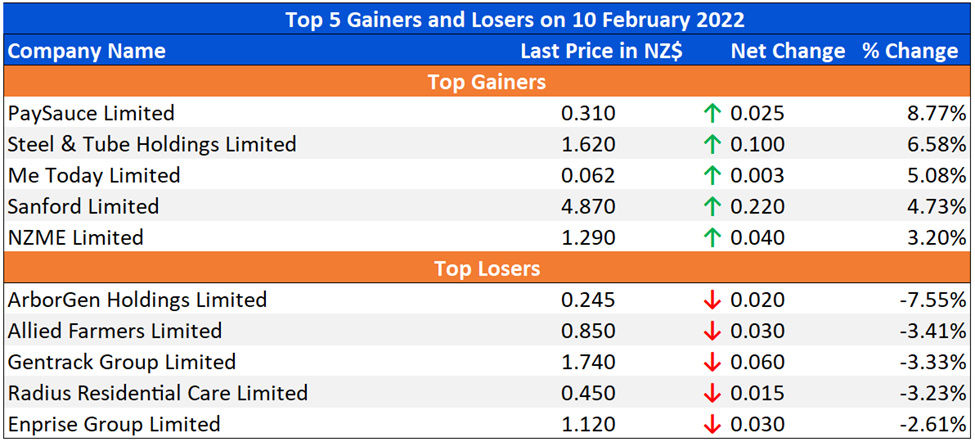Click red down arrow for ArborGen Holdings
The width and height of the screenshot is (975, 442).
click(712, 300)
